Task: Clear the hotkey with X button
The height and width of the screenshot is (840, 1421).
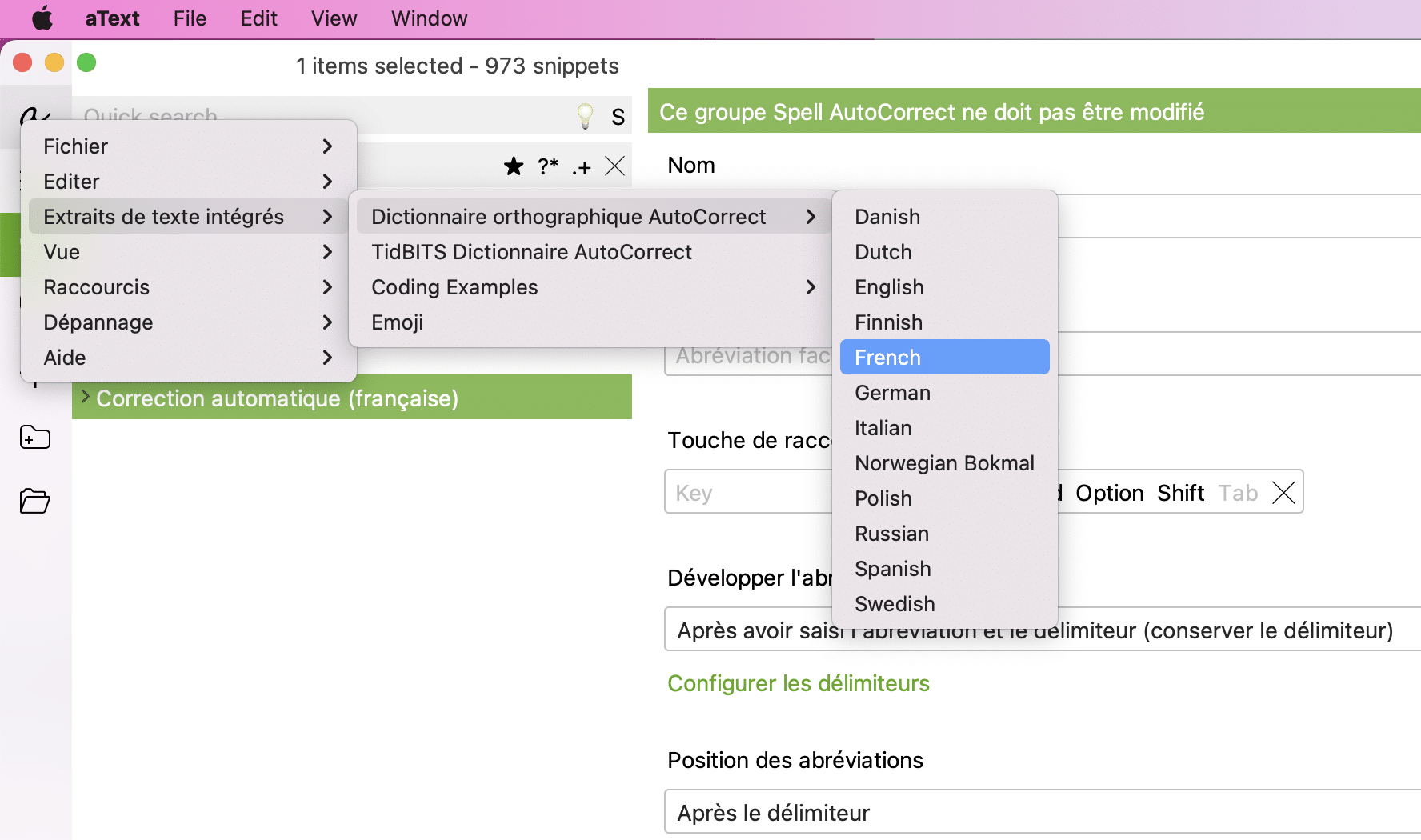Action: pyautogui.click(x=1283, y=493)
